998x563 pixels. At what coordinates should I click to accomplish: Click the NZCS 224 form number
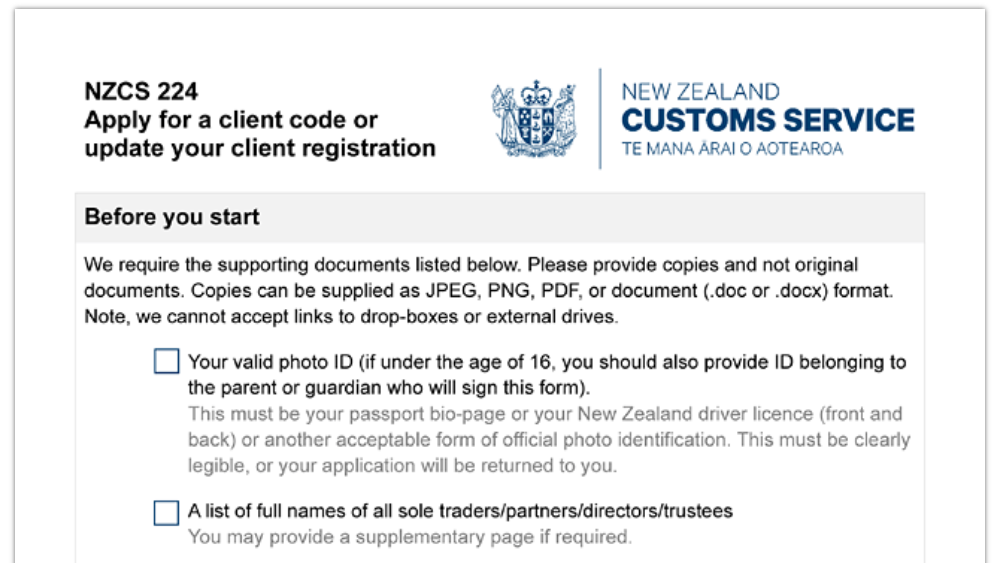tap(141, 92)
